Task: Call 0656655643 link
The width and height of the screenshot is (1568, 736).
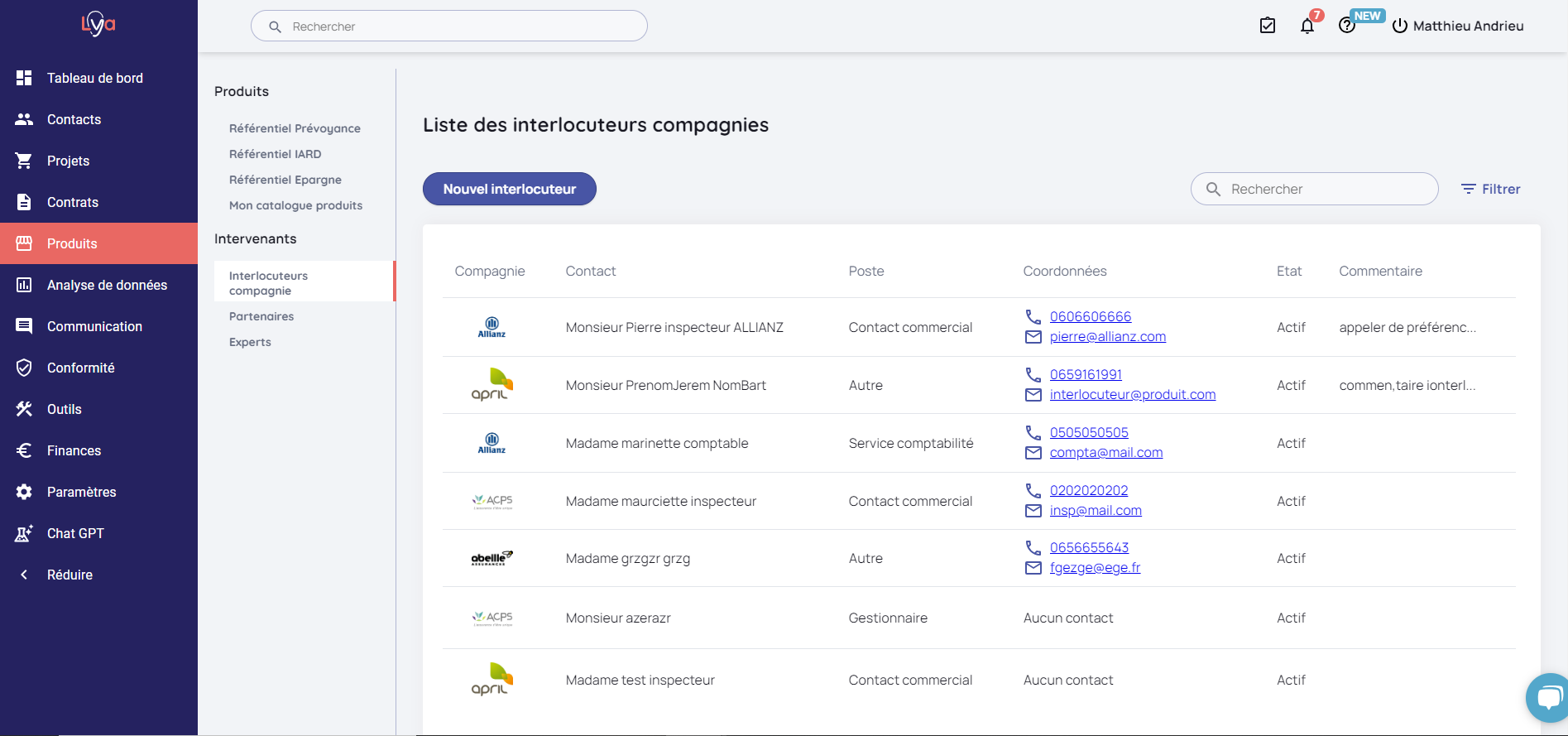Action: click(1089, 547)
